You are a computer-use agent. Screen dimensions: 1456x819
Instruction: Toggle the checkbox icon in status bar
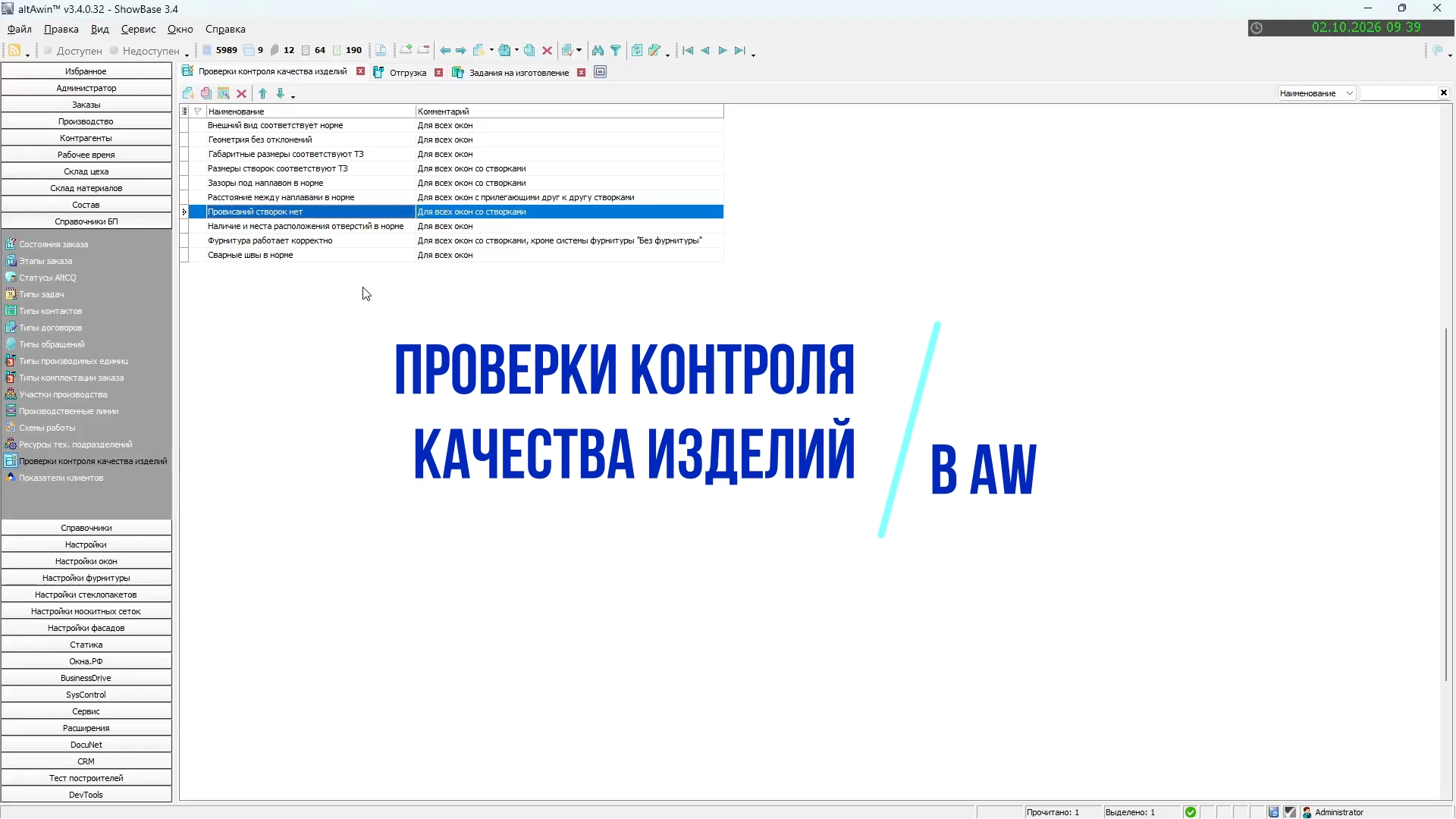pyautogui.click(x=1290, y=812)
